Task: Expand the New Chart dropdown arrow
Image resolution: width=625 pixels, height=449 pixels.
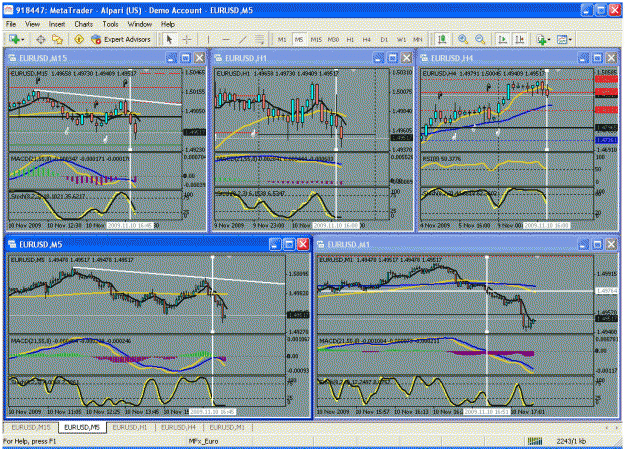Action: [23, 39]
